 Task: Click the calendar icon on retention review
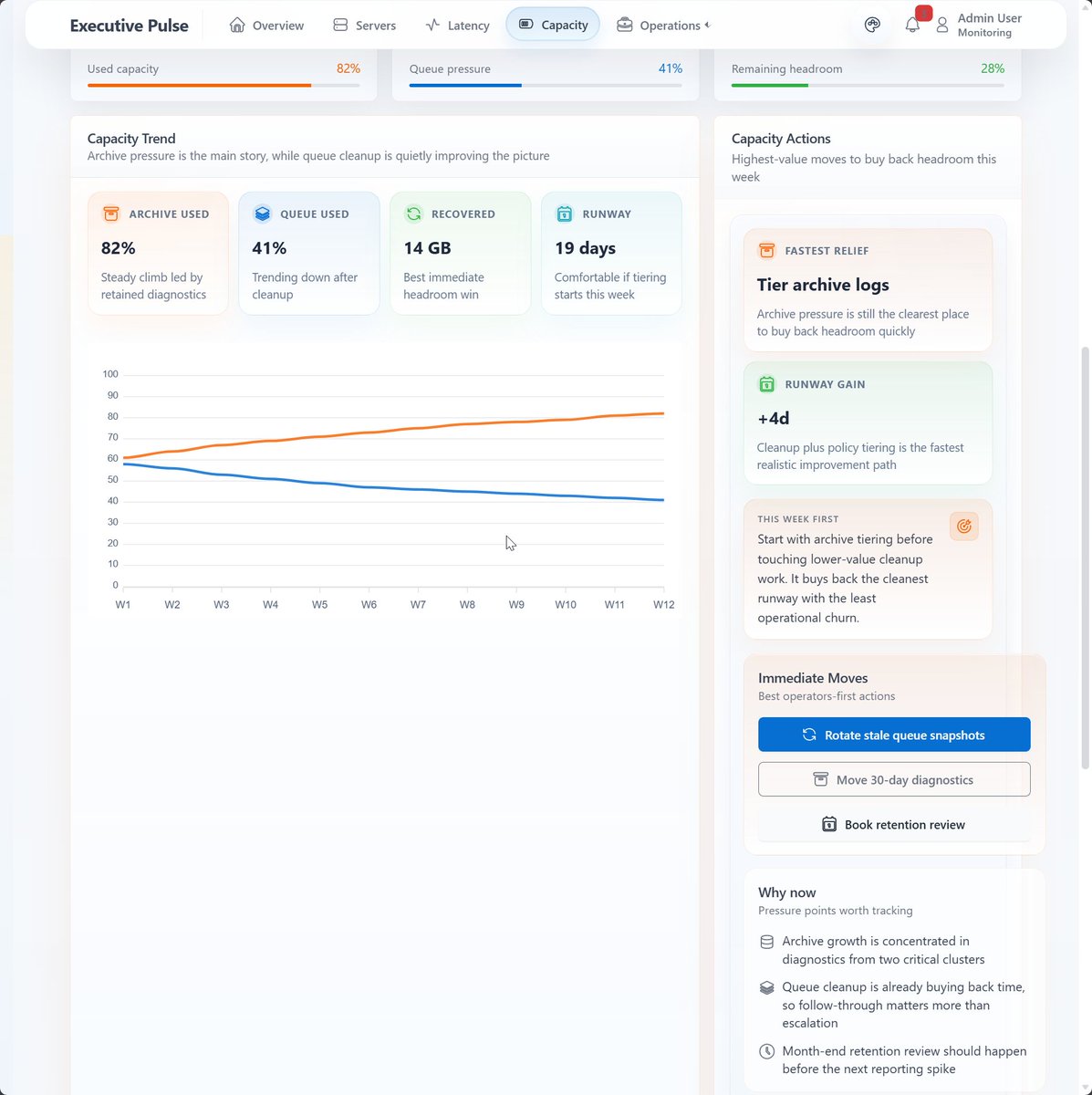(x=829, y=824)
